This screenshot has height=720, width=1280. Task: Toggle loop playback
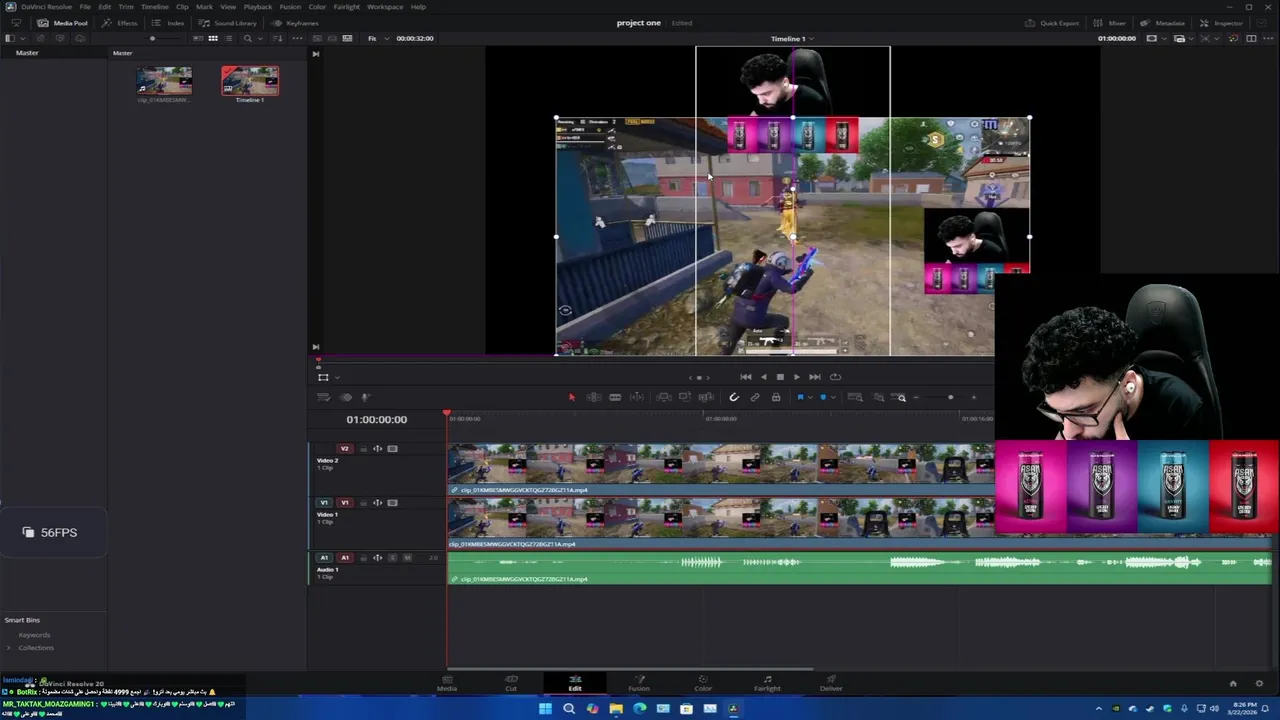click(835, 377)
